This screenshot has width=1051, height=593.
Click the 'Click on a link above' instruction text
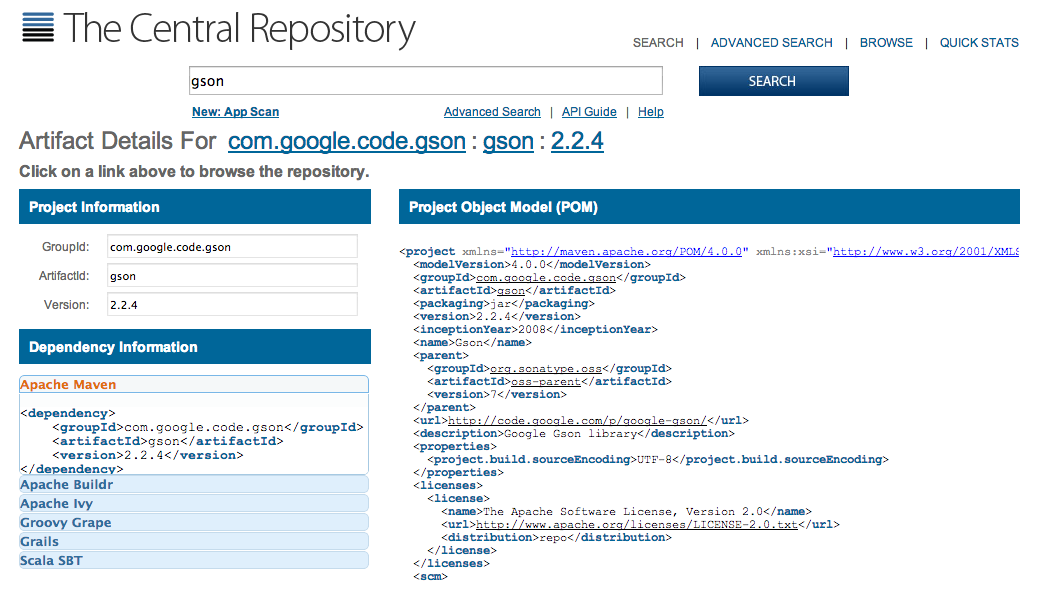194,172
